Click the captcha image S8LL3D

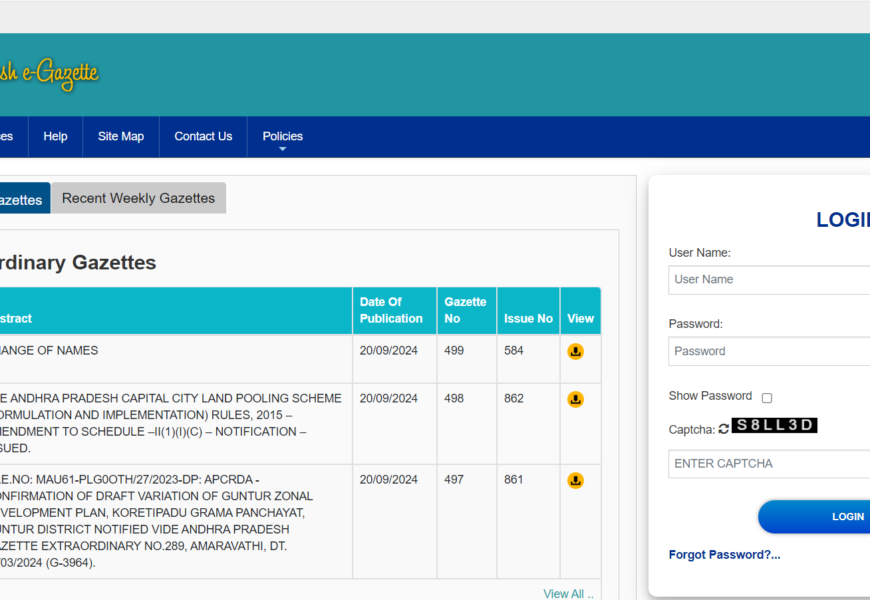(x=774, y=426)
